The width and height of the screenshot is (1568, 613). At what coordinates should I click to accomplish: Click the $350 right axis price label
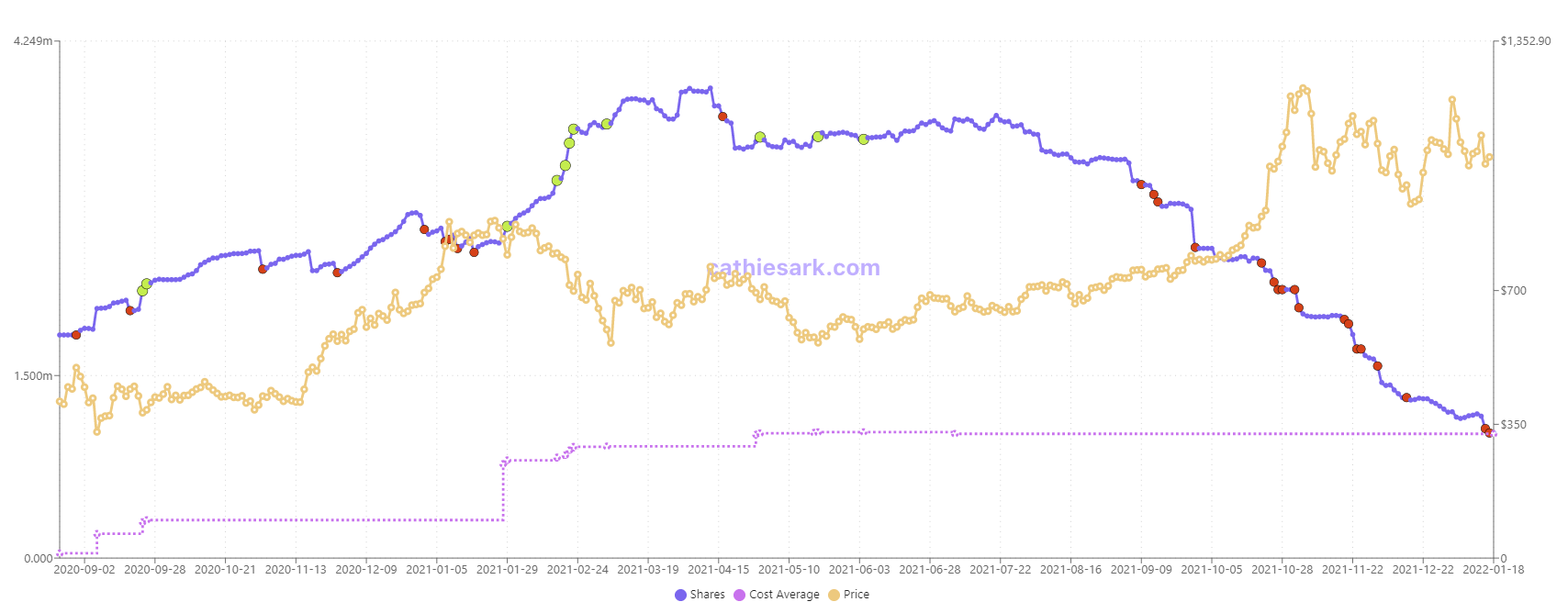[1513, 425]
